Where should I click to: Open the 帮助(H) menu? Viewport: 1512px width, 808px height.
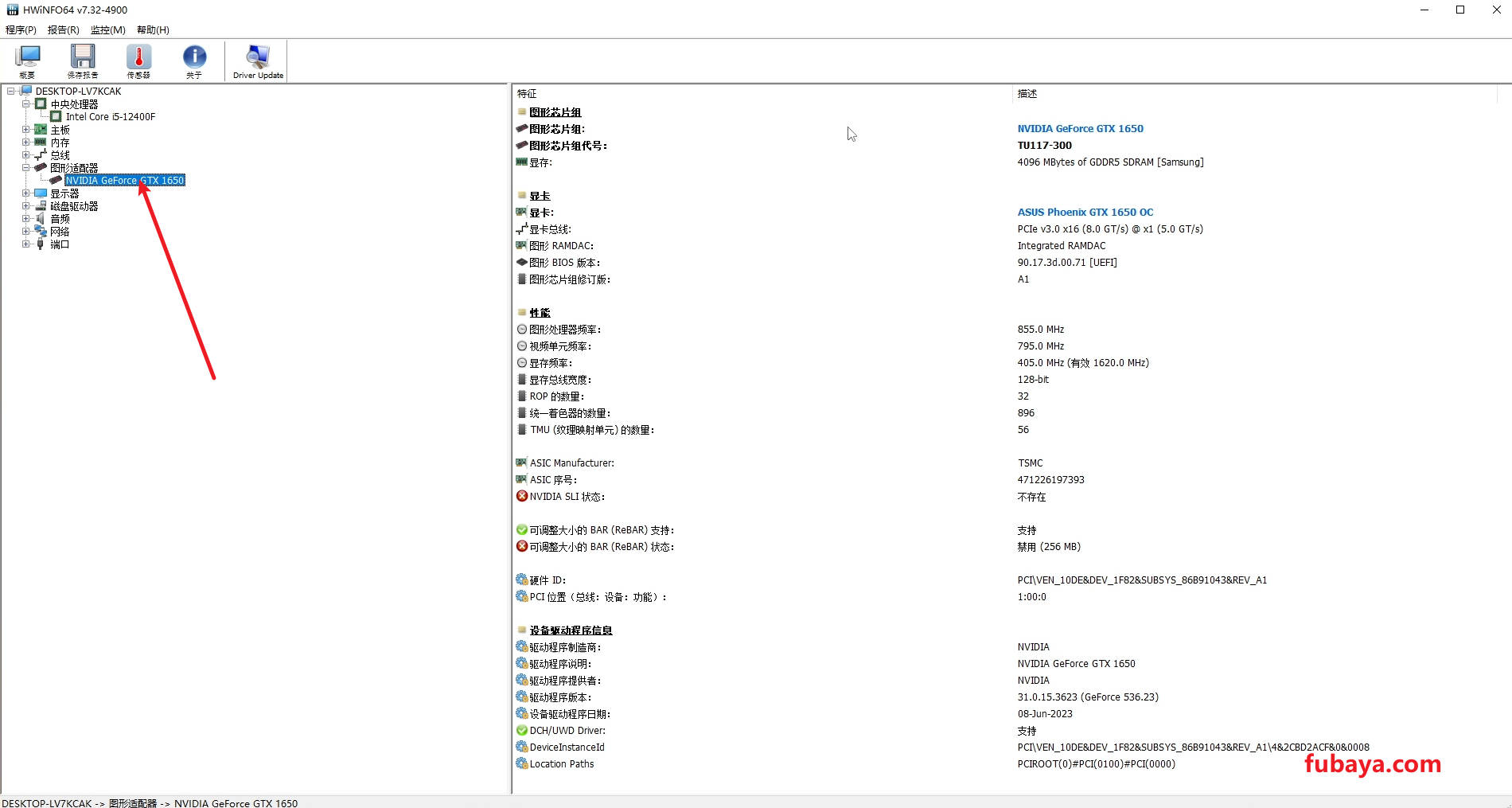153,29
